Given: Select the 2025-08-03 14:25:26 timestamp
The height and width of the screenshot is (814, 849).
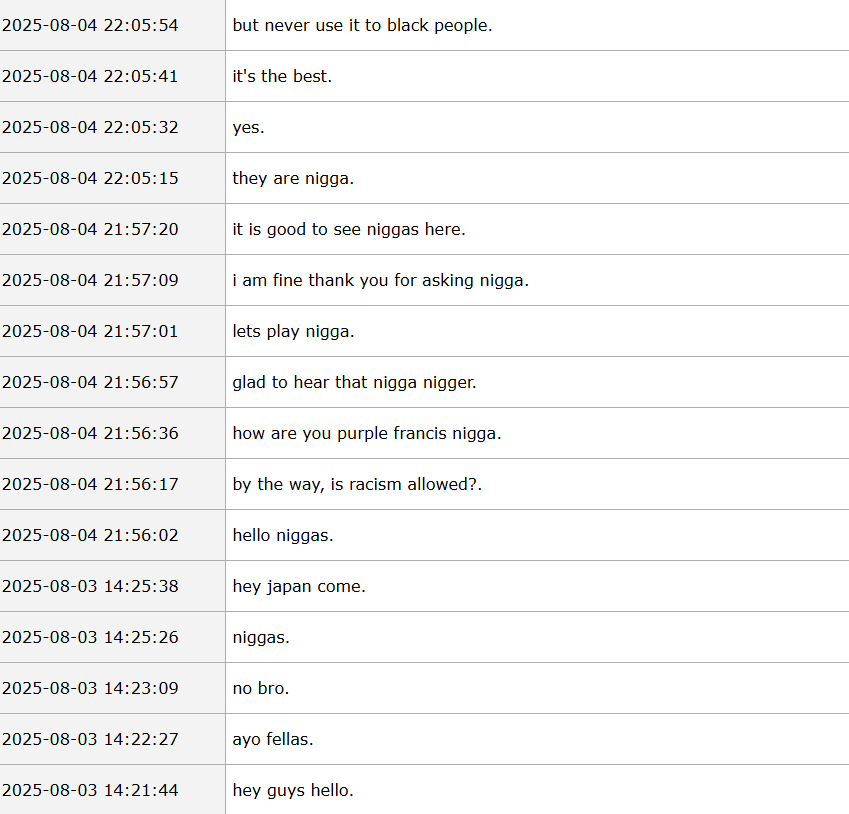Looking at the screenshot, I should tap(90, 637).
